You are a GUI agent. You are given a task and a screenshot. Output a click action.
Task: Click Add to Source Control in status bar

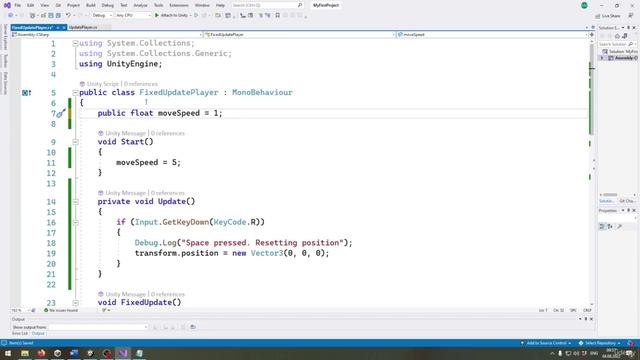[546, 343]
